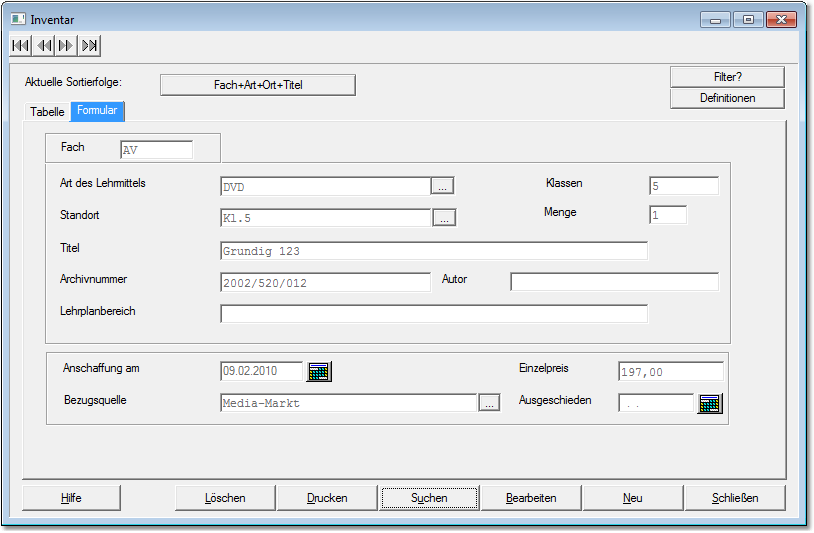This screenshot has width=814, height=533.
Task: Click the Ausgeschieden date field
Action: (x=656, y=403)
